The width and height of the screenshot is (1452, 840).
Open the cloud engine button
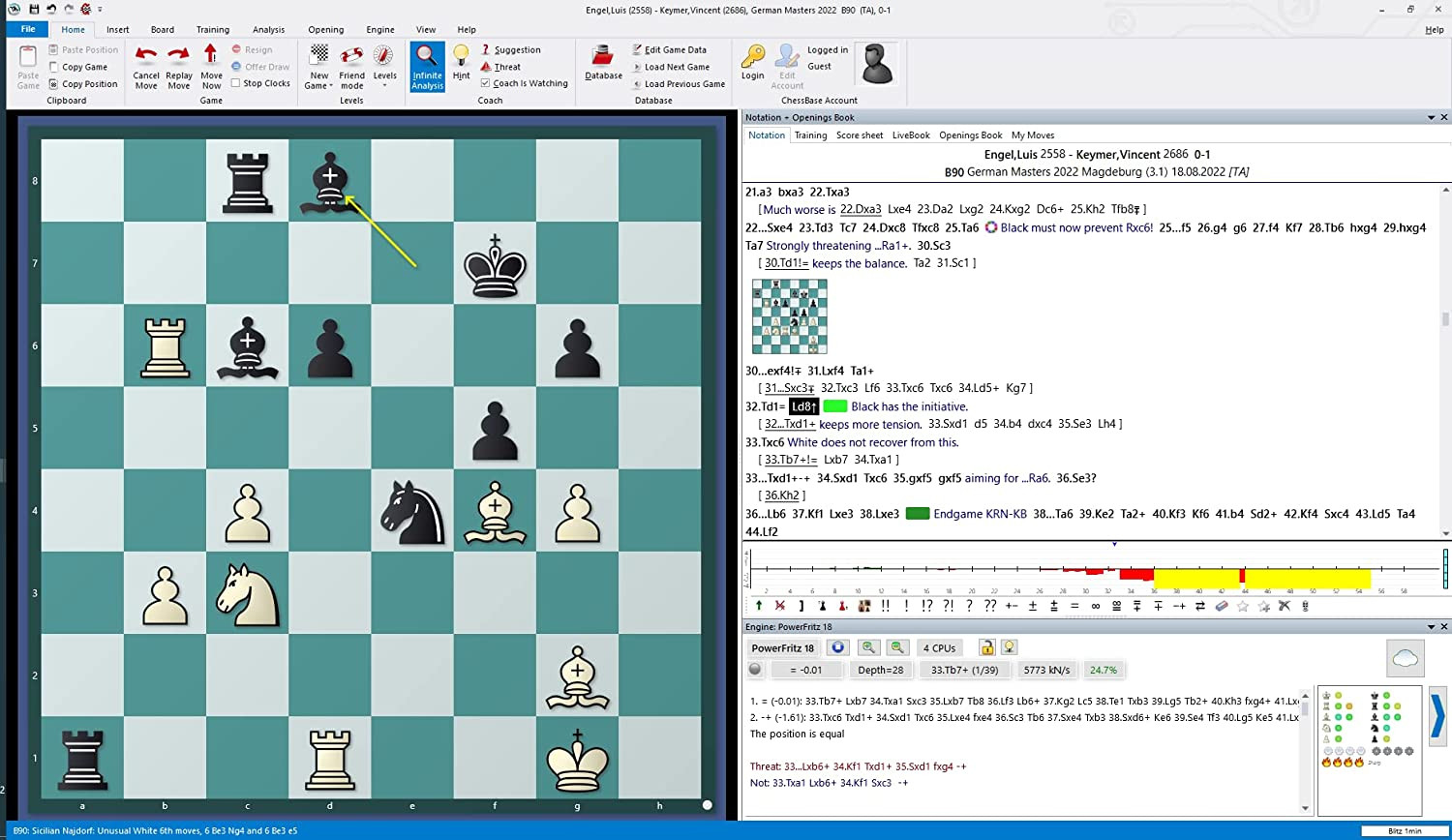coord(1405,659)
